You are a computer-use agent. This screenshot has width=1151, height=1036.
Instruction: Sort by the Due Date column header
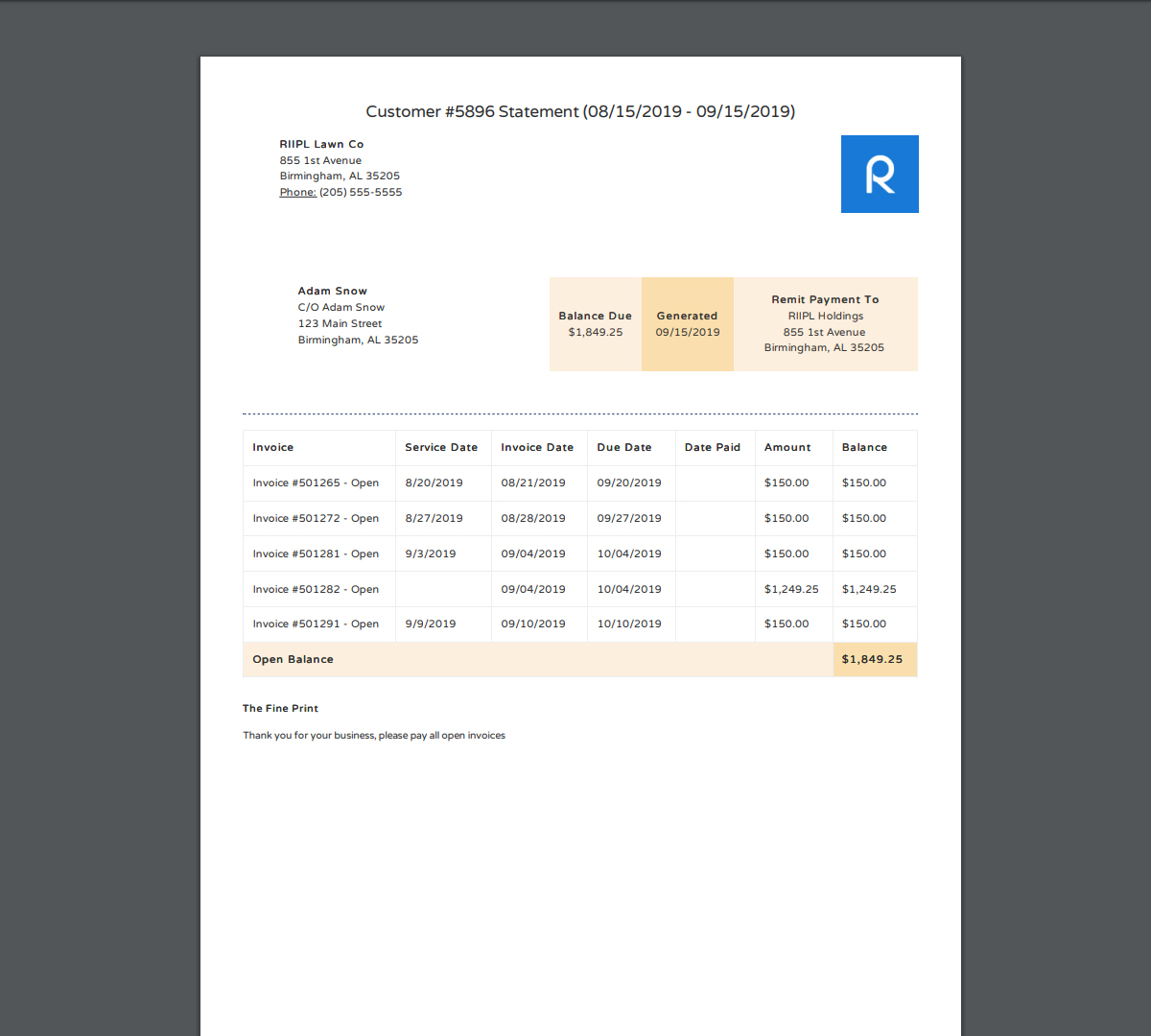tap(624, 447)
